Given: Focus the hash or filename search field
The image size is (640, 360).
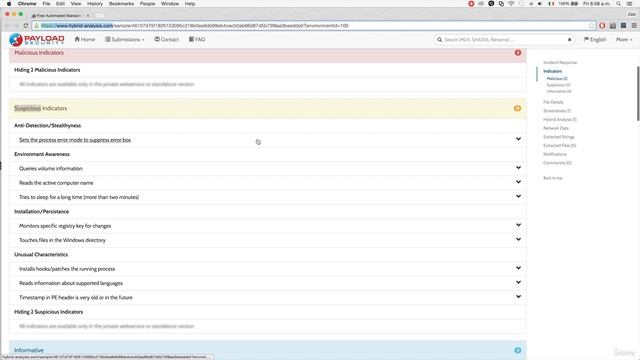Looking at the screenshot, I should 504,40.
